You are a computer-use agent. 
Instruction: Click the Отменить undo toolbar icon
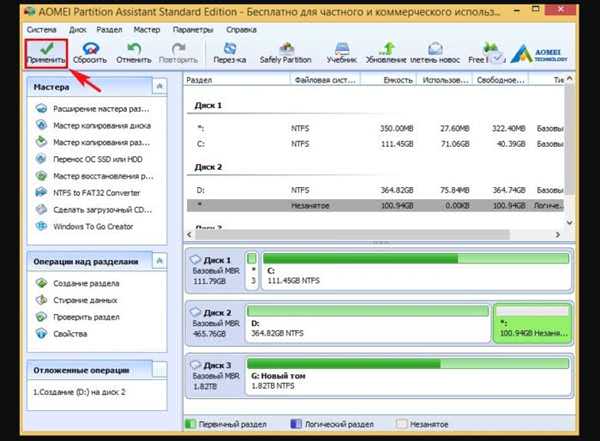click(134, 53)
